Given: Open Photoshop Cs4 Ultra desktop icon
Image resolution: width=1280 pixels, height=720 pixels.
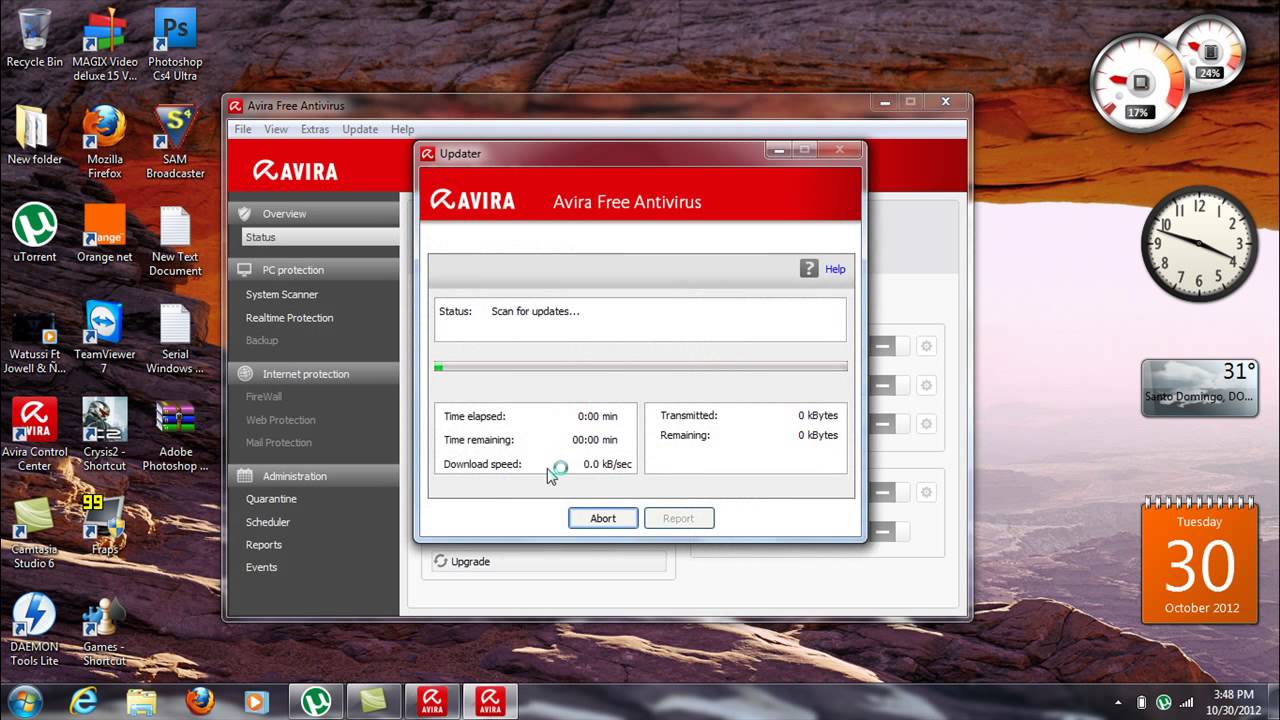Looking at the screenshot, I should [175, 44].
